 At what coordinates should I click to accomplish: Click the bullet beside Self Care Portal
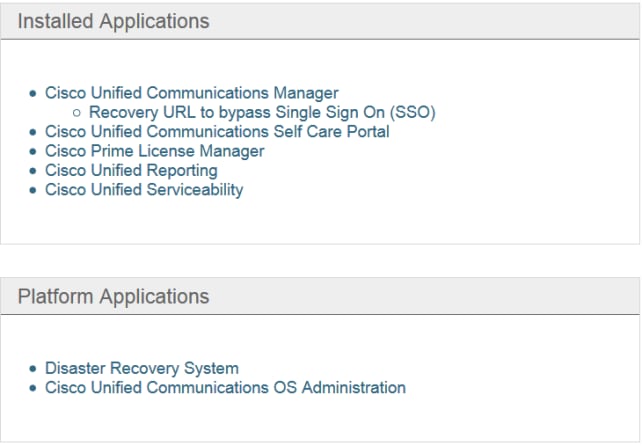coord(35,132)
